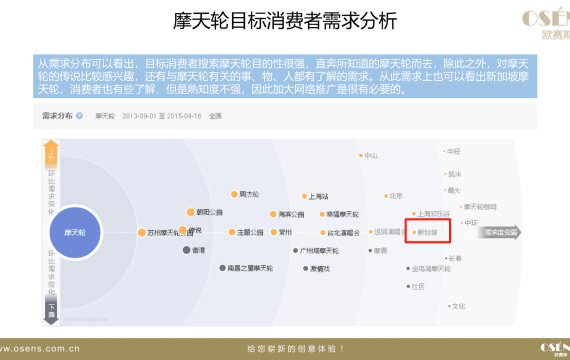Image resolution: width=570 pixels, height=360 pixels.
Task: Click the 最大 node
Action: [x=452, y=190]
